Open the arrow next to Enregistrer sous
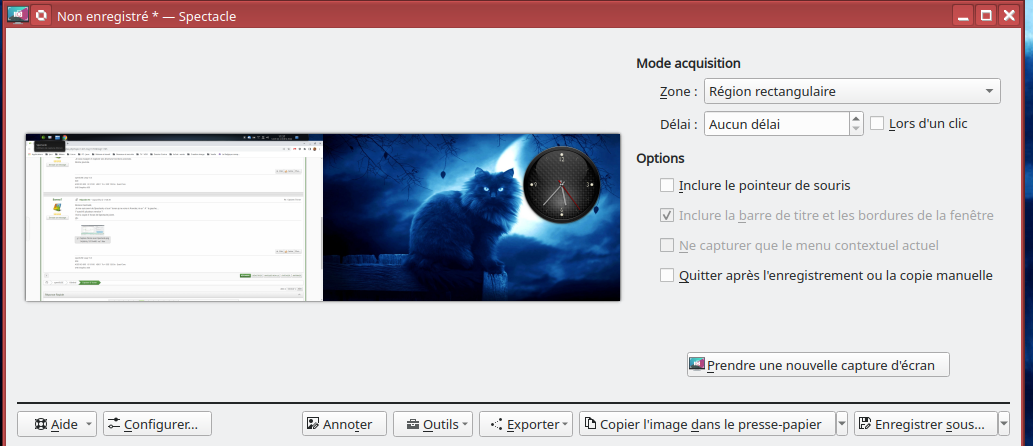Image resolution: width=1033 pixels, height=446 pixels. pos(1003,424)
